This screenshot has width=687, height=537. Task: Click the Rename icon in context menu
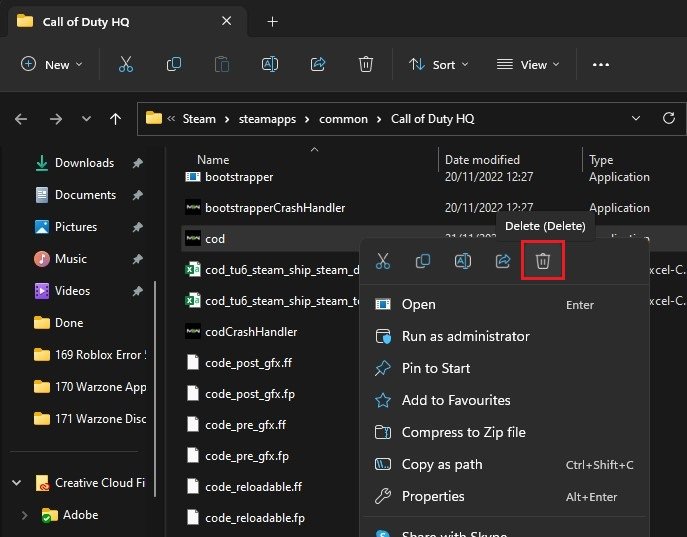pyautogui.click(x=463, y=261)
